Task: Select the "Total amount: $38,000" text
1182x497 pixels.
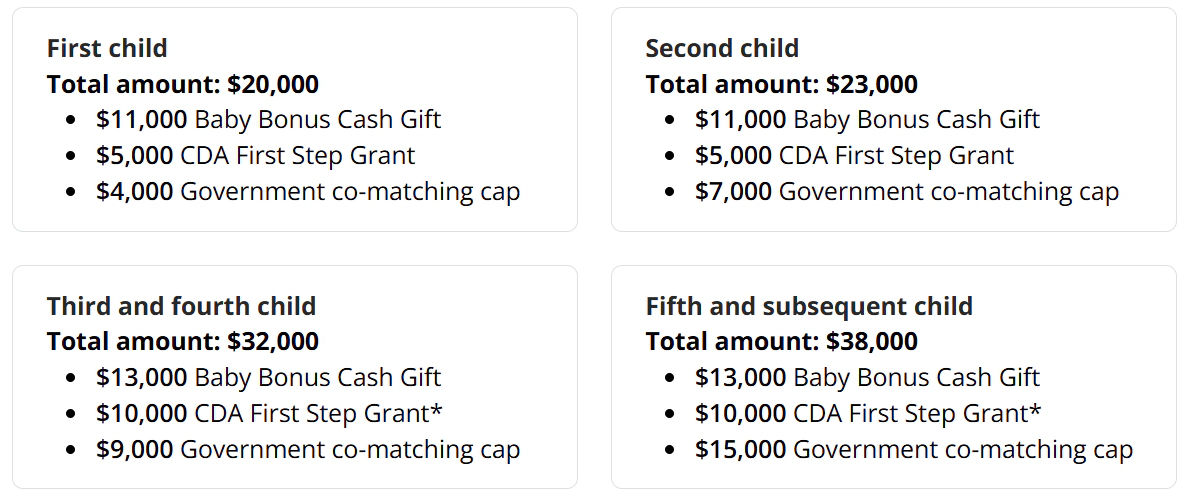Action: coord(781,342)
